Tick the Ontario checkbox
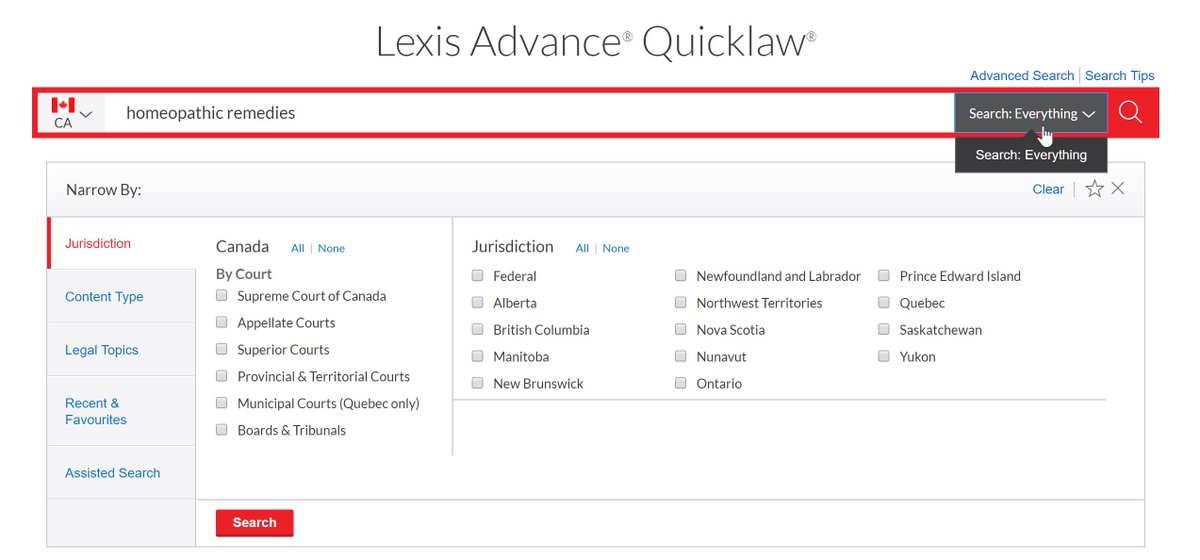The width and height of the screenshot is (1200, 560). coord(680,383)
